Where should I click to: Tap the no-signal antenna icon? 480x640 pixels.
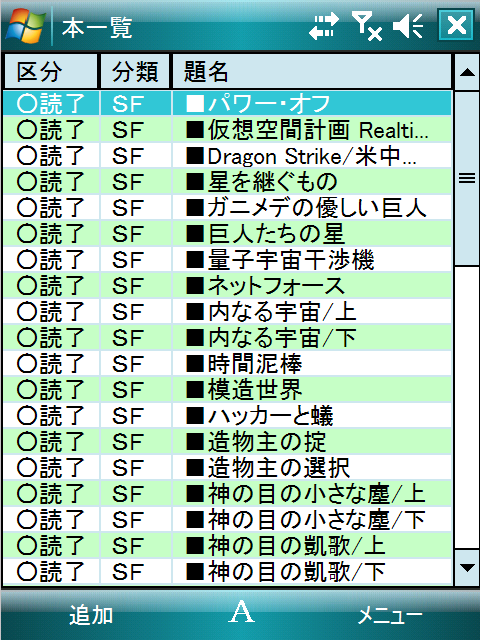click(x=367, y=26)
